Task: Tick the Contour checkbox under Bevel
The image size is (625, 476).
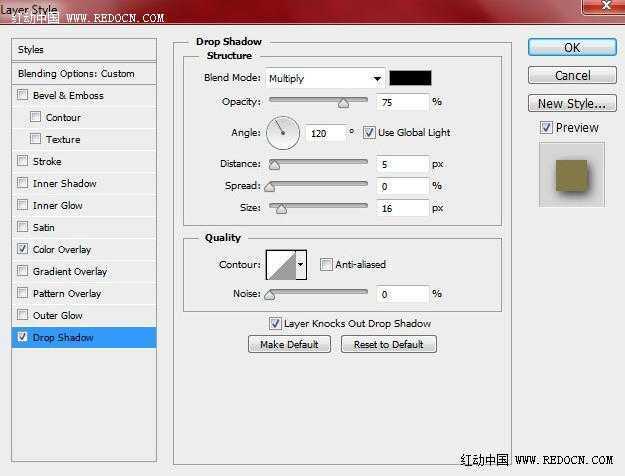Action: tap(35, 117)
